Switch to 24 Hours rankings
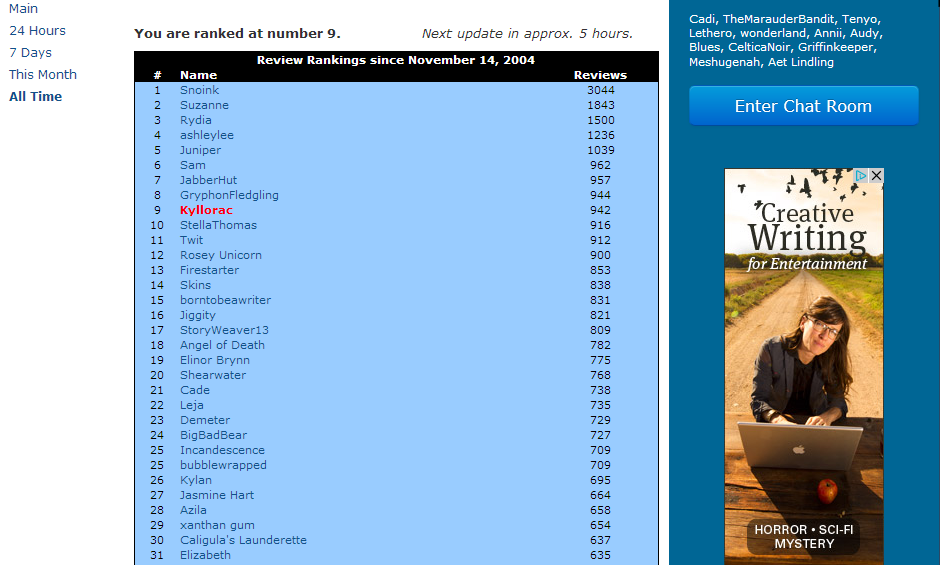Image resolution: width=940 pixels, height=565 pixels. [x=37, y=31]
